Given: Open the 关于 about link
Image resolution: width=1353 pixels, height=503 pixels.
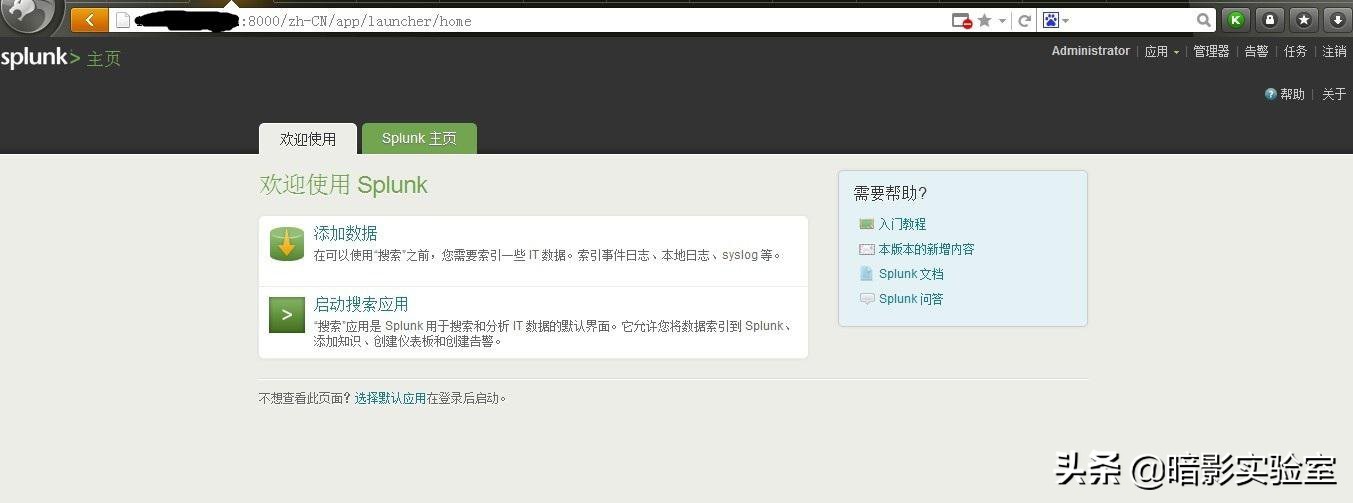Looking at the screenshot, I should (1334, 94).
